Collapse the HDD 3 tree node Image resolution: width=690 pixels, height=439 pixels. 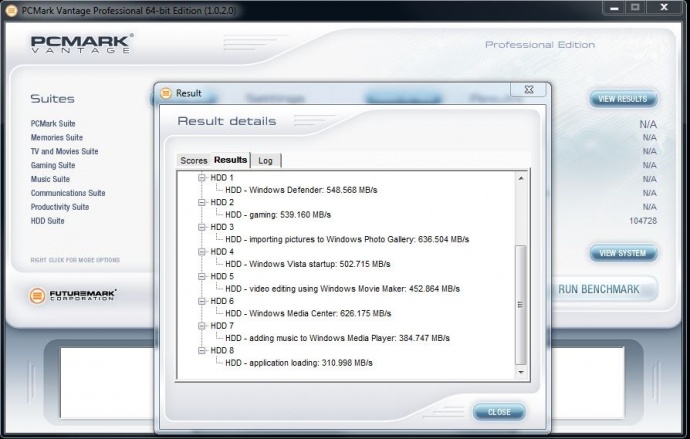coord(202,227)
